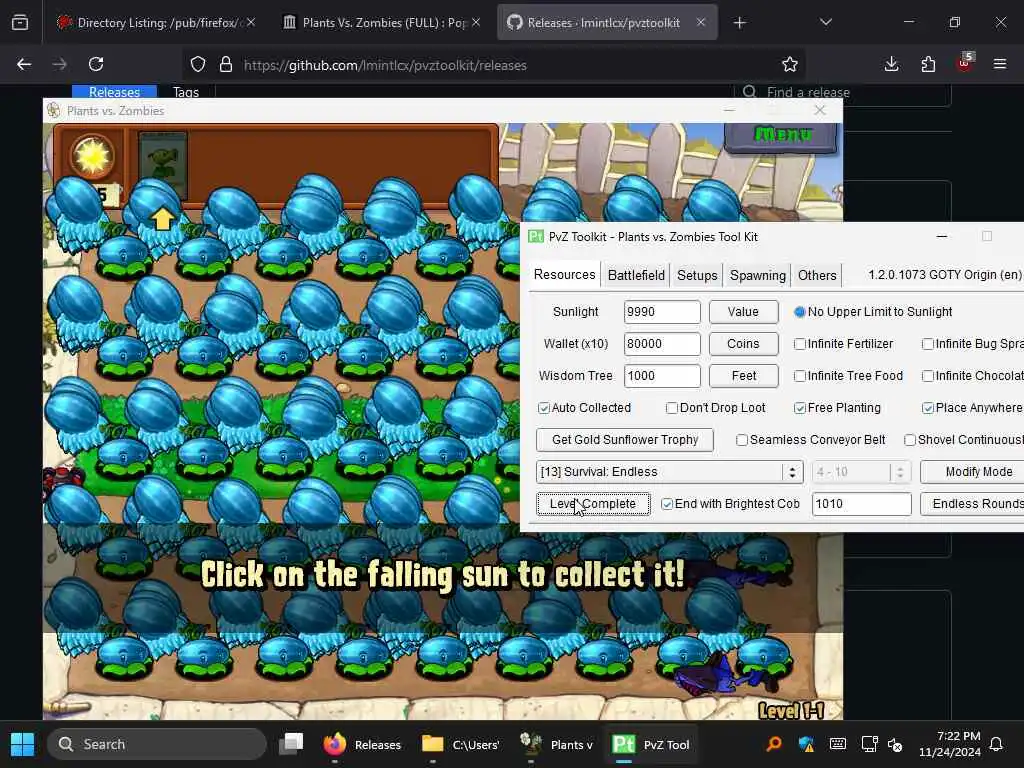Enable Infinite Fertilizer checkbox
Screen dimensions: 1024x768
click(800, 344)
